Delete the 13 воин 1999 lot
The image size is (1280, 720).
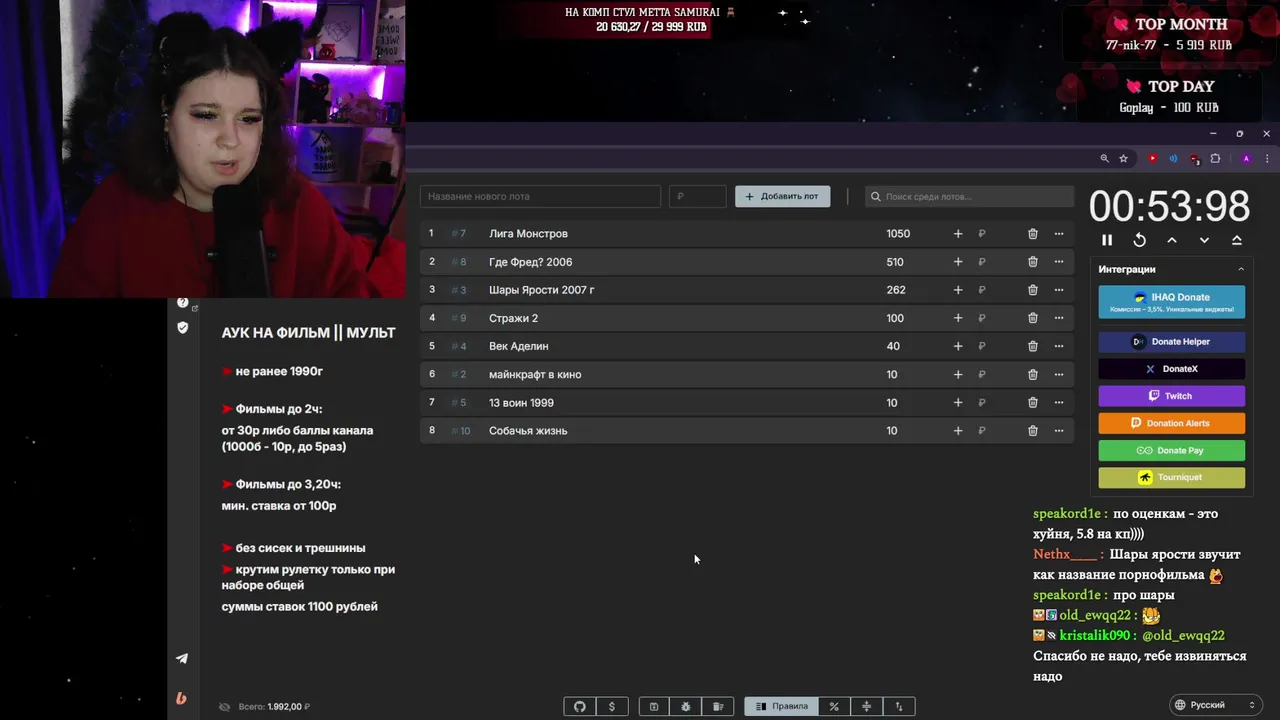1033,403
